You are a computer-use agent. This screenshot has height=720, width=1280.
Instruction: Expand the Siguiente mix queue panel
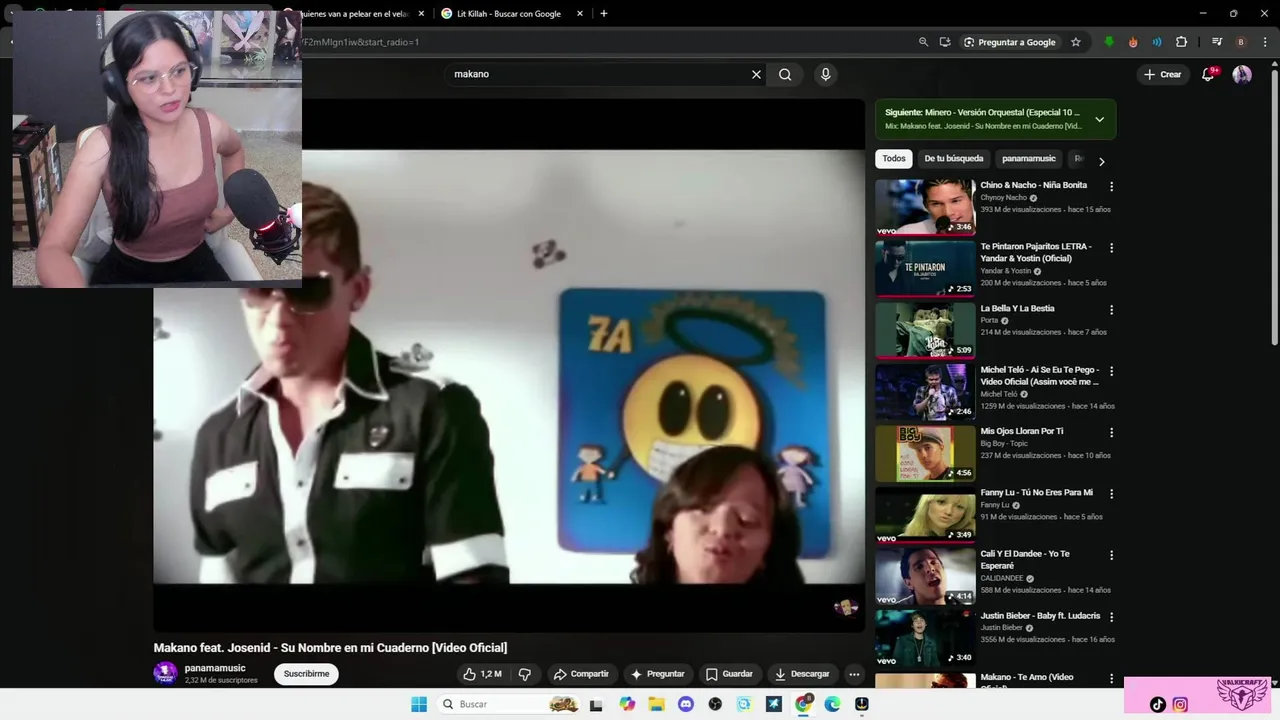click(1099, 119)
